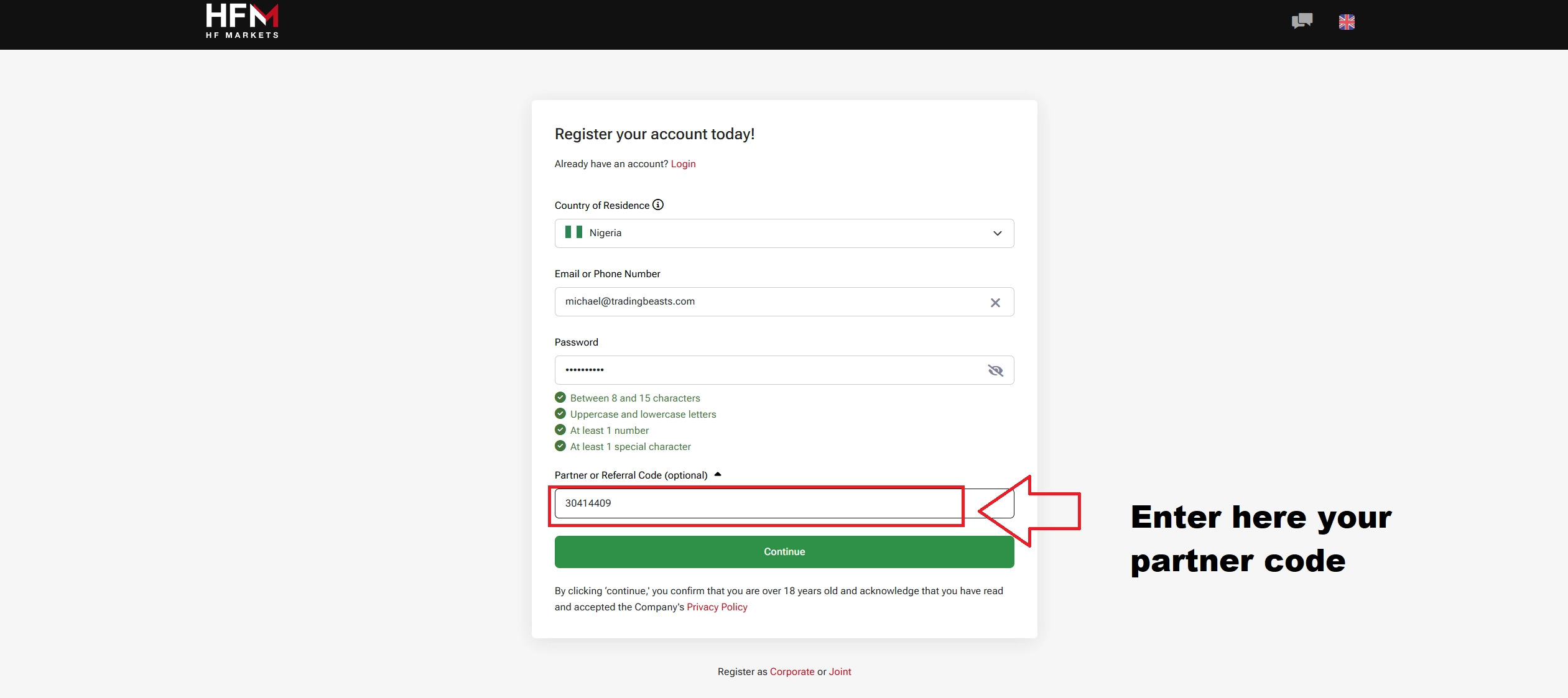Click check beside At least 1 special character
The height and width of the screenshot is (698, 1568).
(560, 446)
